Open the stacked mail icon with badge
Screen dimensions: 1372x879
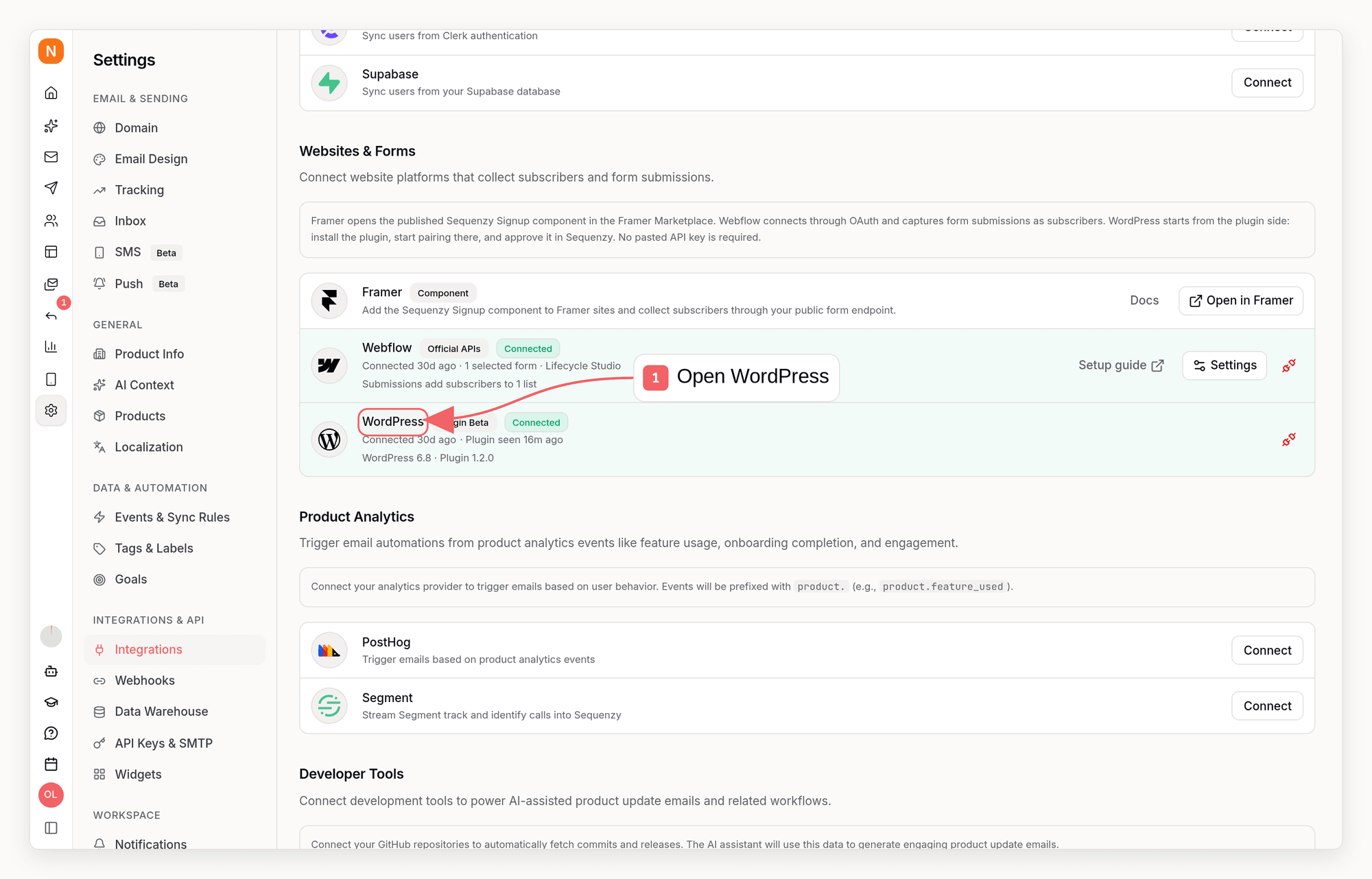pyautogui.click(x=51, y=284)
